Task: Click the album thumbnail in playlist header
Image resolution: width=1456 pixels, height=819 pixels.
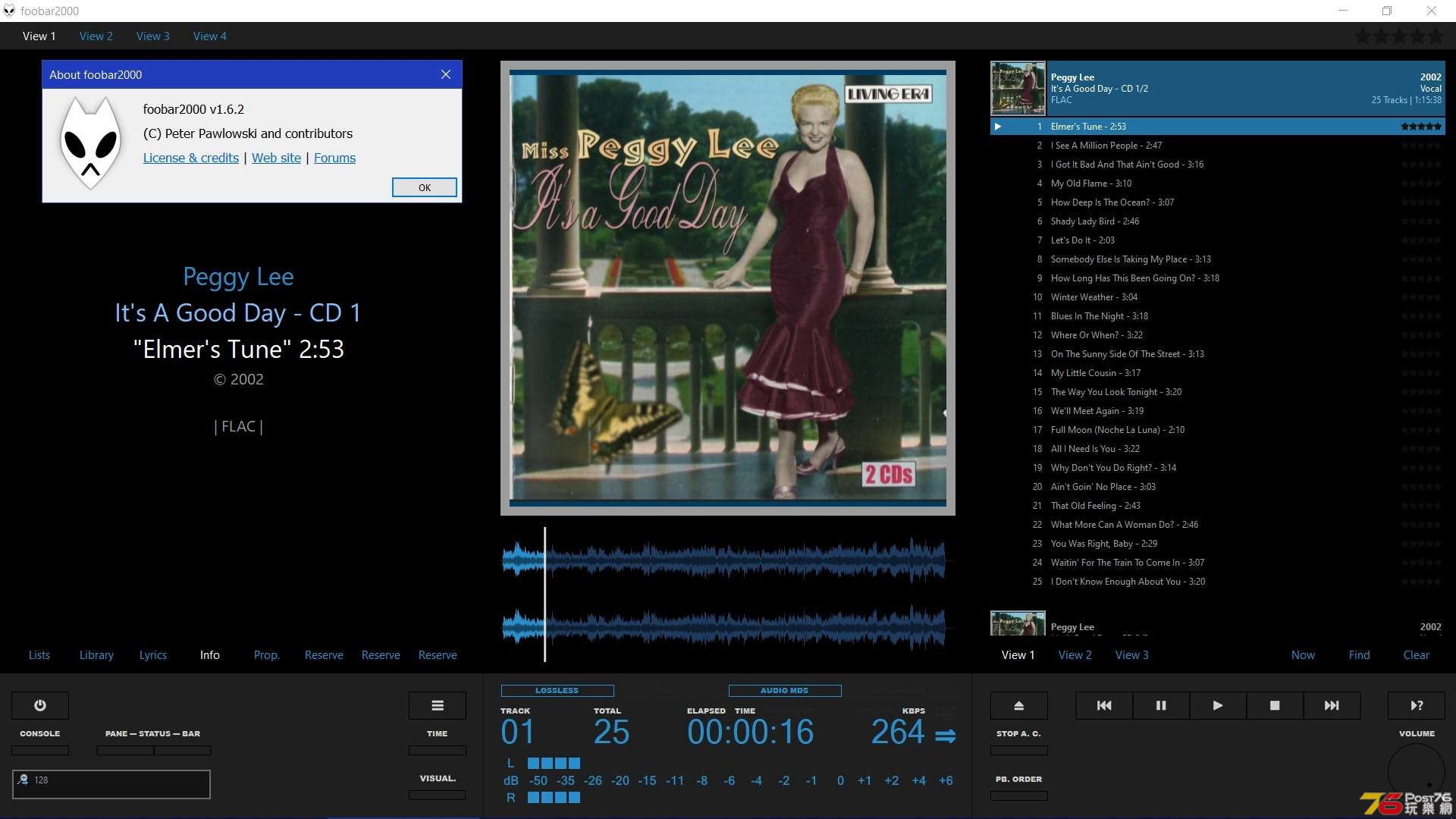Action: pos(1018,89)
